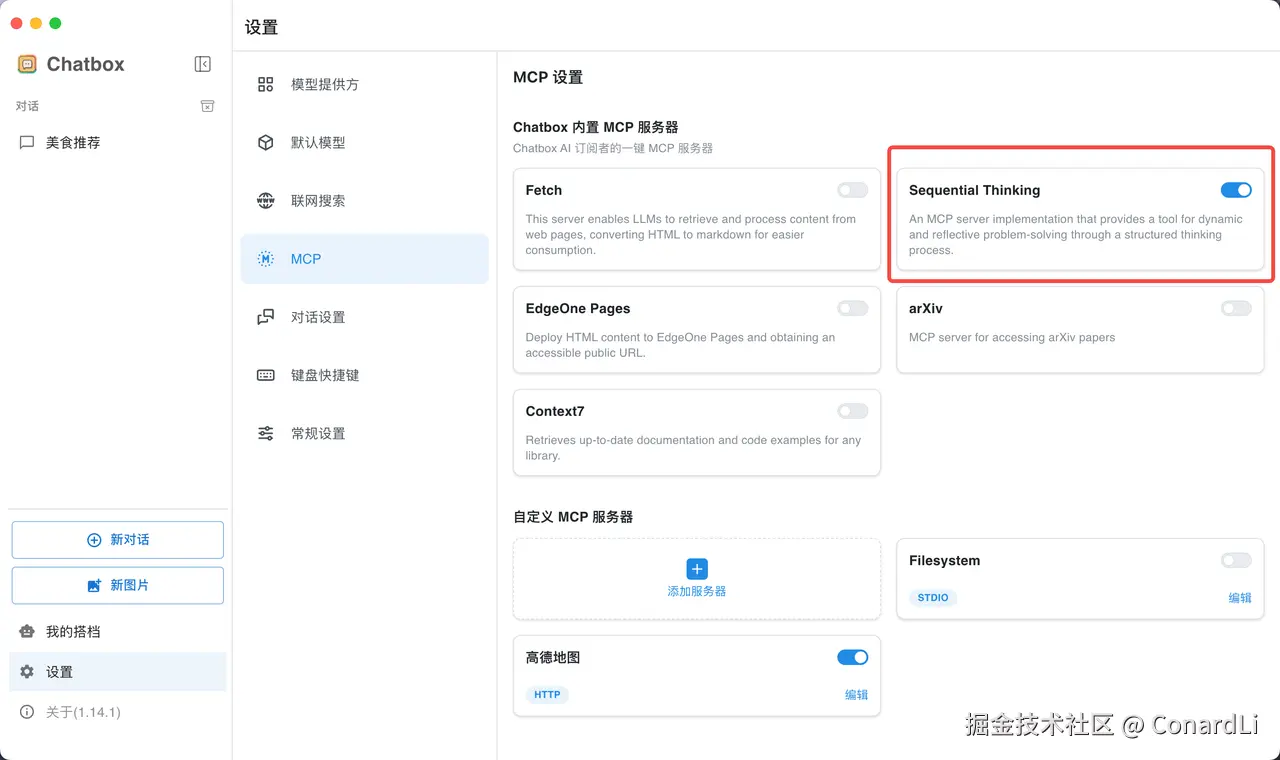Click the arXiv card title
The width and height of the screenshot is (1280, 760).
click(x=926, y=308)
